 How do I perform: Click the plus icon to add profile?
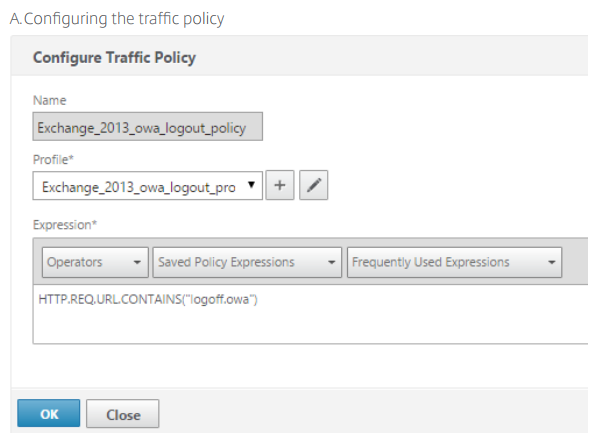tap(281, 186)
